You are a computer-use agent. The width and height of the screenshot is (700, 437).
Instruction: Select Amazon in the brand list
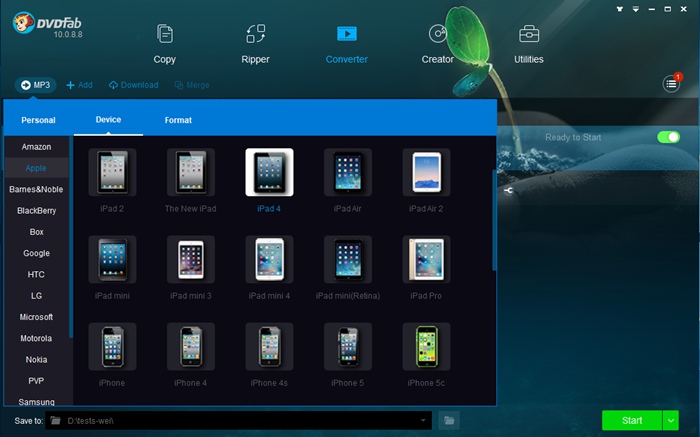point(37,147)
